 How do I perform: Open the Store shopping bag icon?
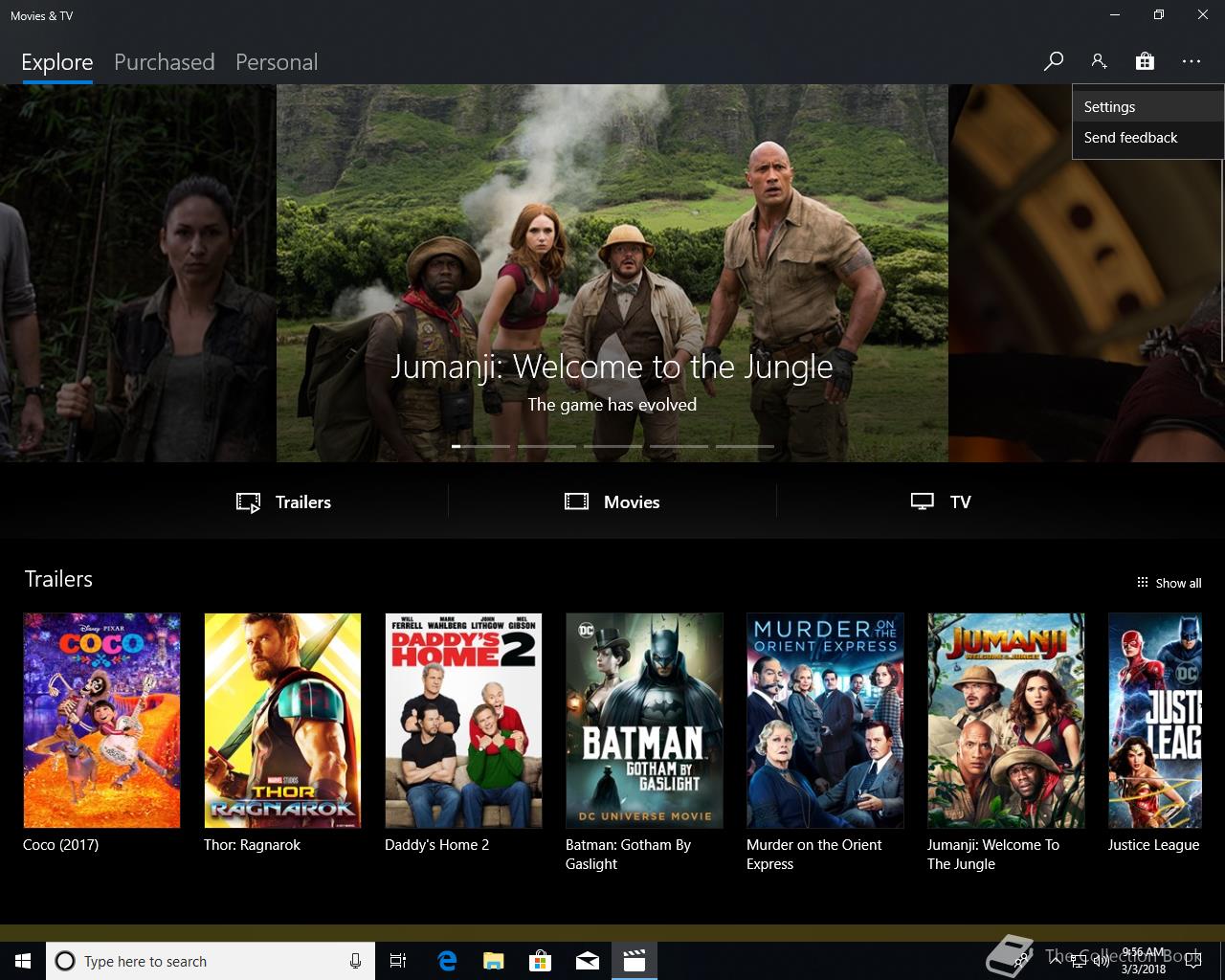pyautogui.click(x=1145, y=61)
